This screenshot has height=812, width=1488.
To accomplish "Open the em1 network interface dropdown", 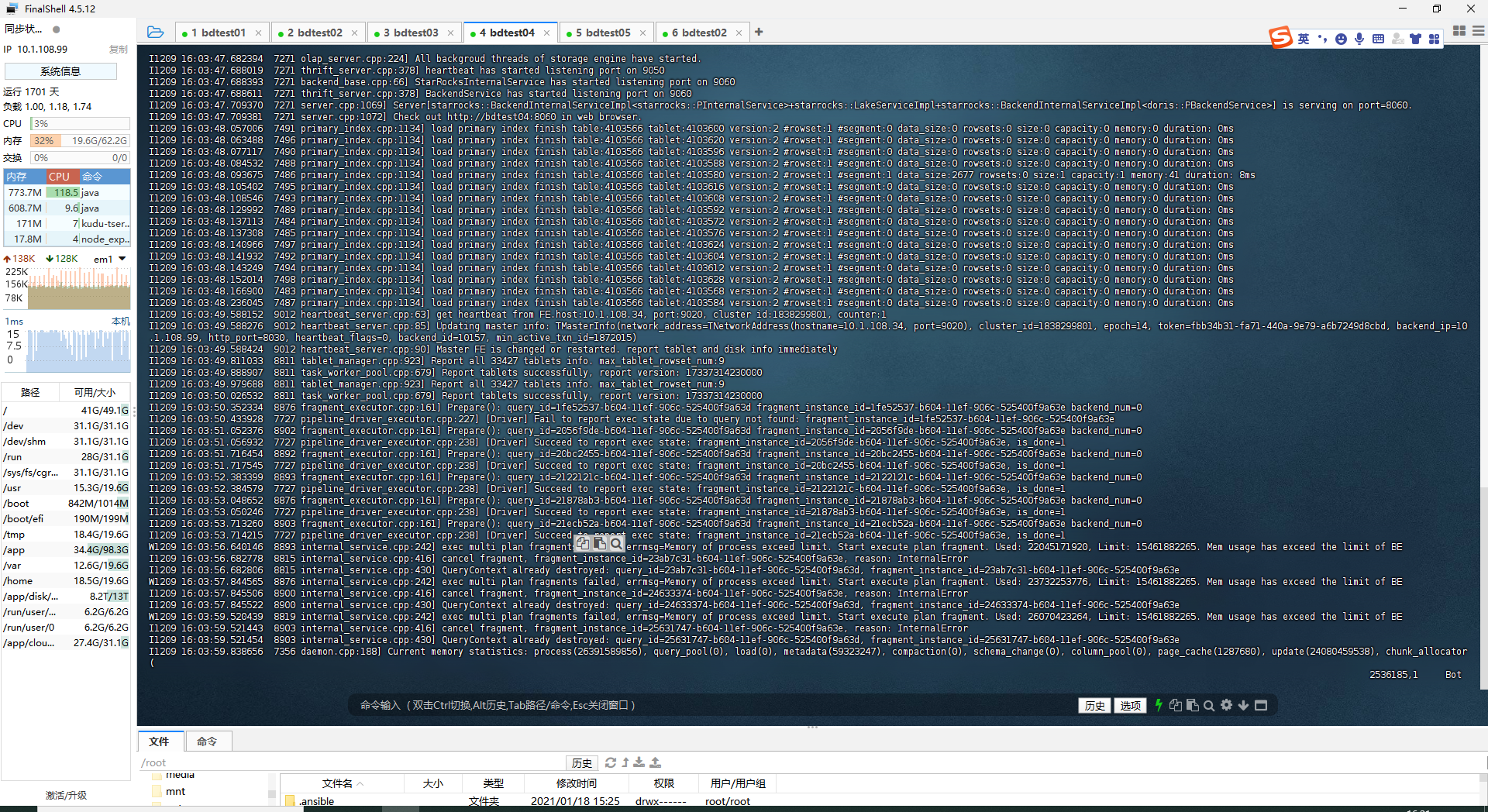I will (109, 259).
